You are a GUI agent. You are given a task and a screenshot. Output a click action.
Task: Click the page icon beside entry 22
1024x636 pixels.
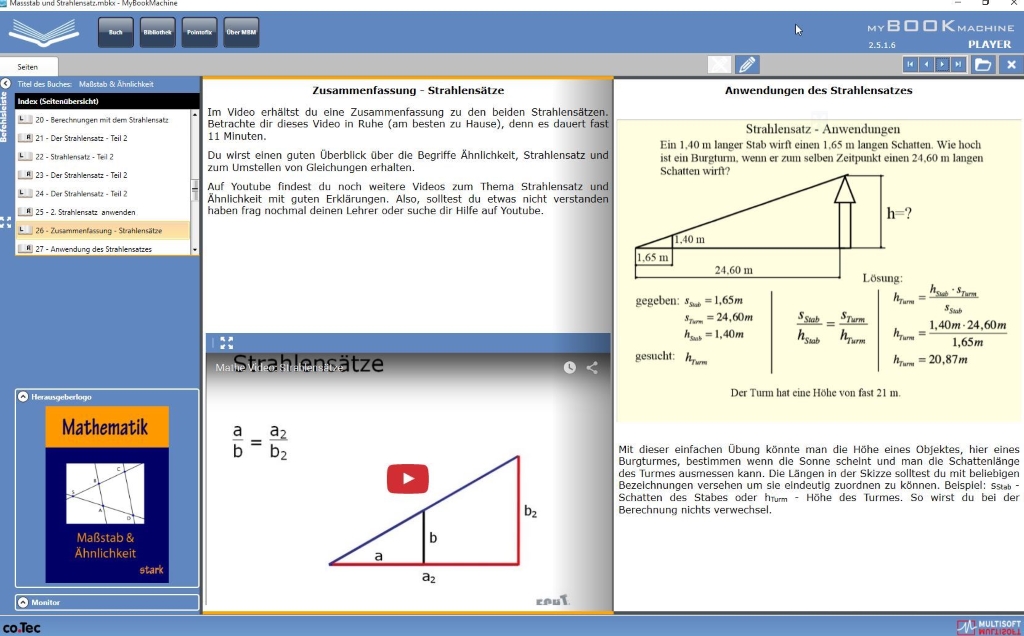pos(25,156)
